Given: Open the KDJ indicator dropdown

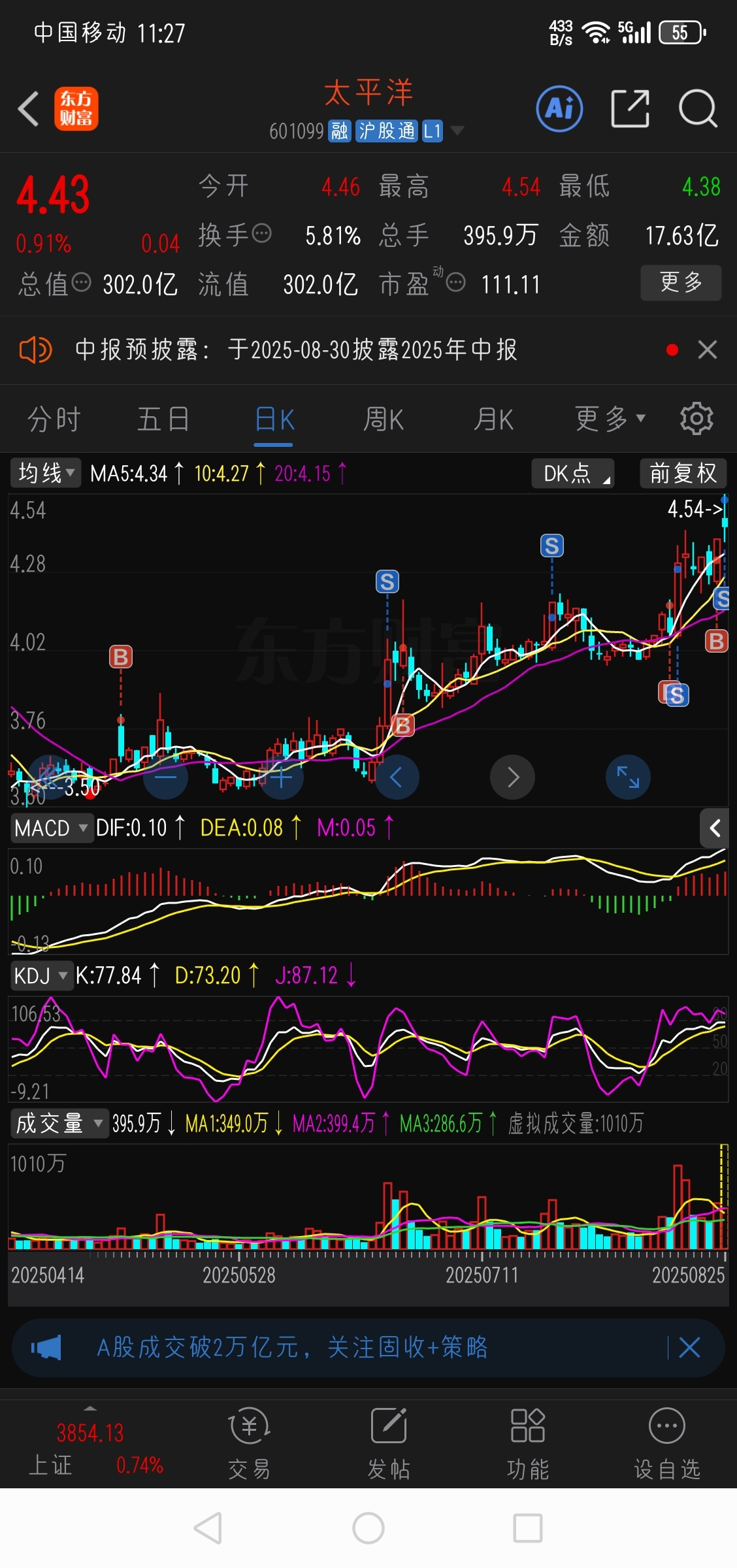Looking at the screenshot, I should point(41,975).
